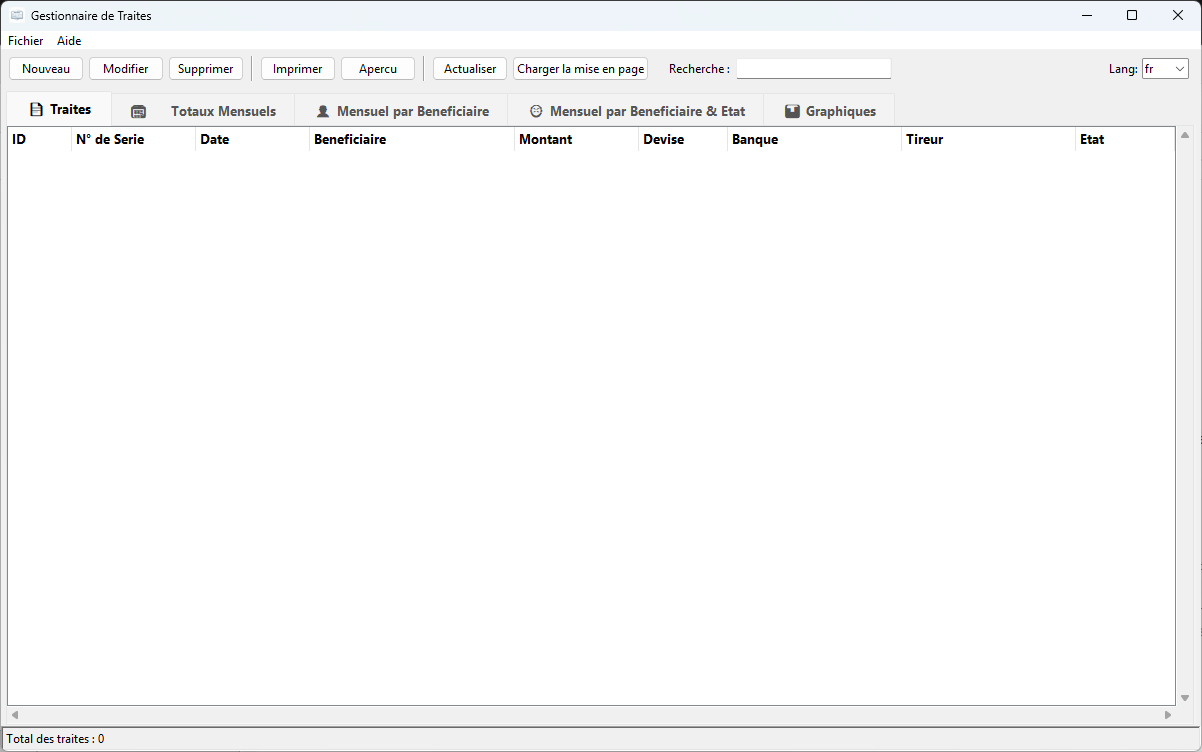Open the Fichier menu
This screenshot has width=1202, height=752.
26,41
